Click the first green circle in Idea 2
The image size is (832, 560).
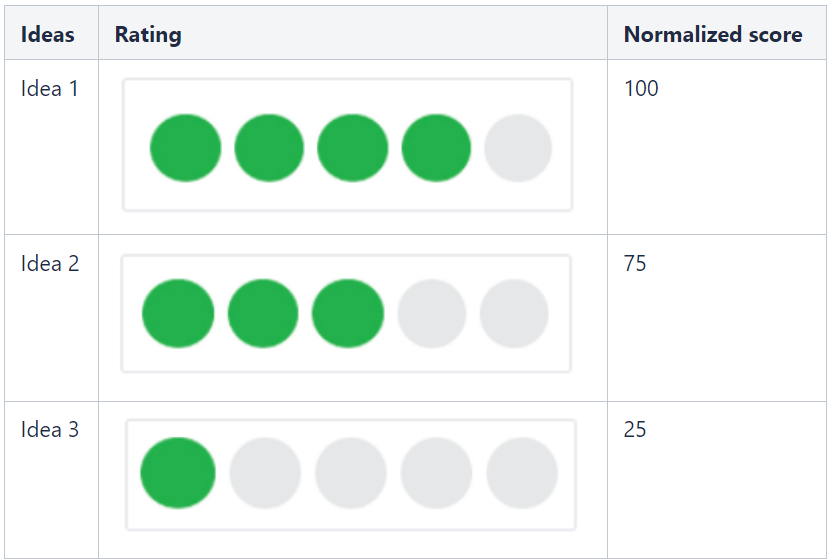click(x=178, y=314)
